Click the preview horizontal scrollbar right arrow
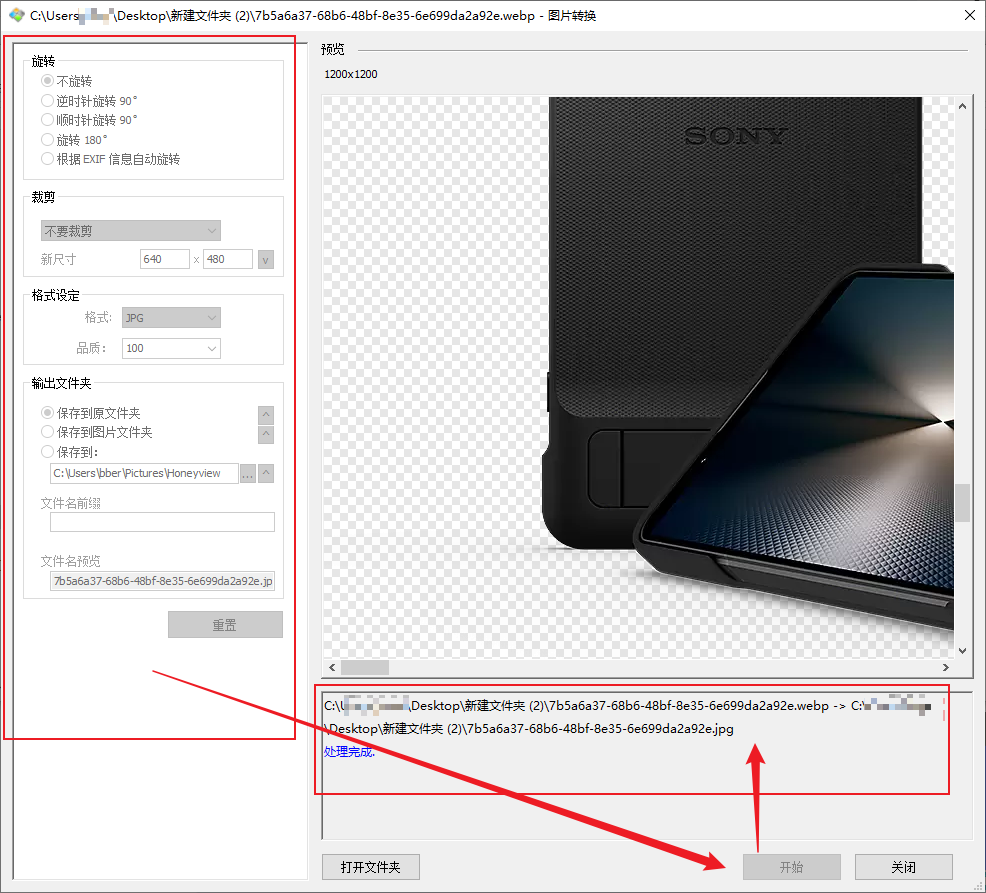Viewport: 986px width, 893px height. coord(946,667)
